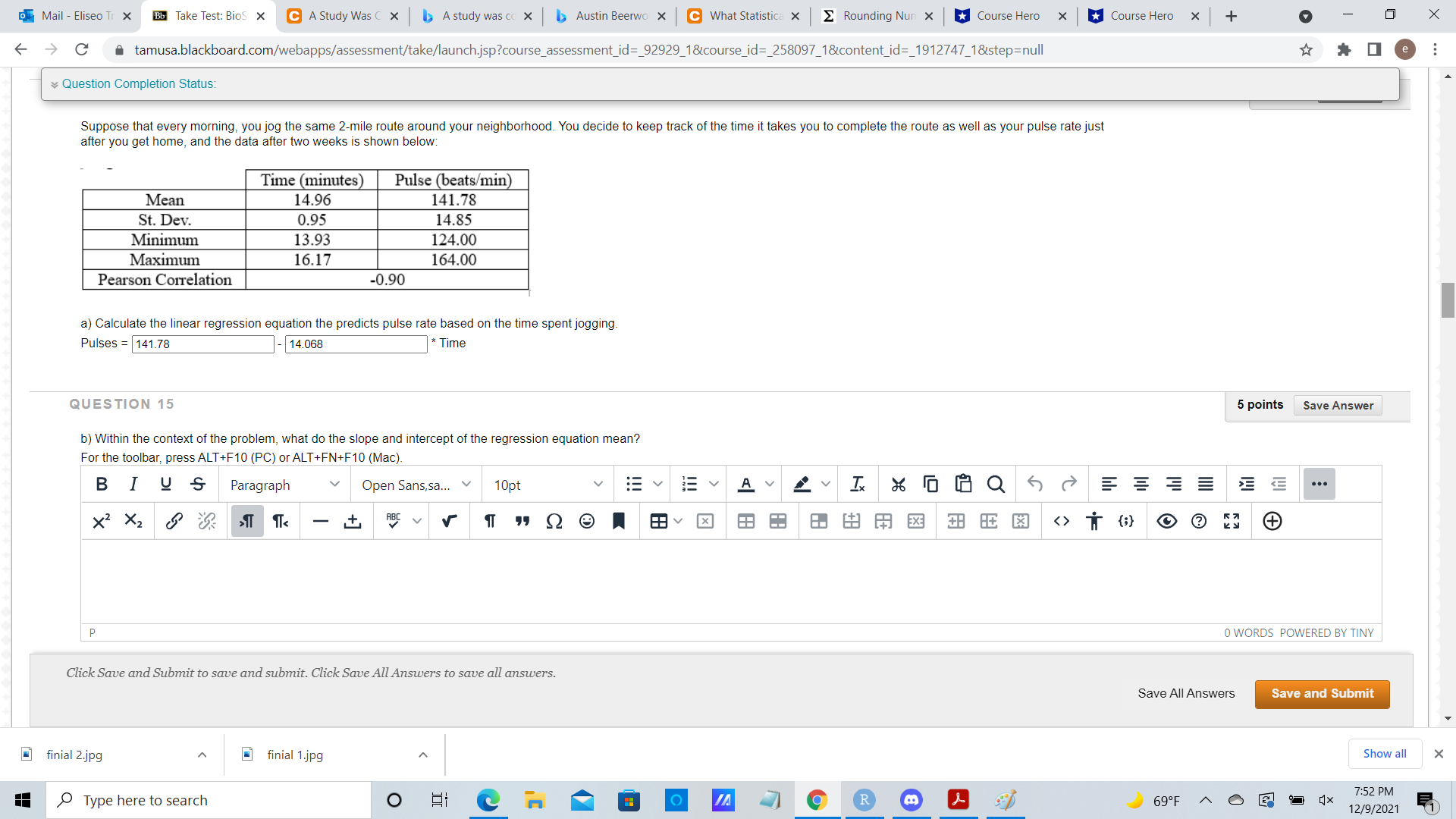Open the special character (omega) inserter
The width and height of the screenshot is (1456, 819).
(554, 521)
